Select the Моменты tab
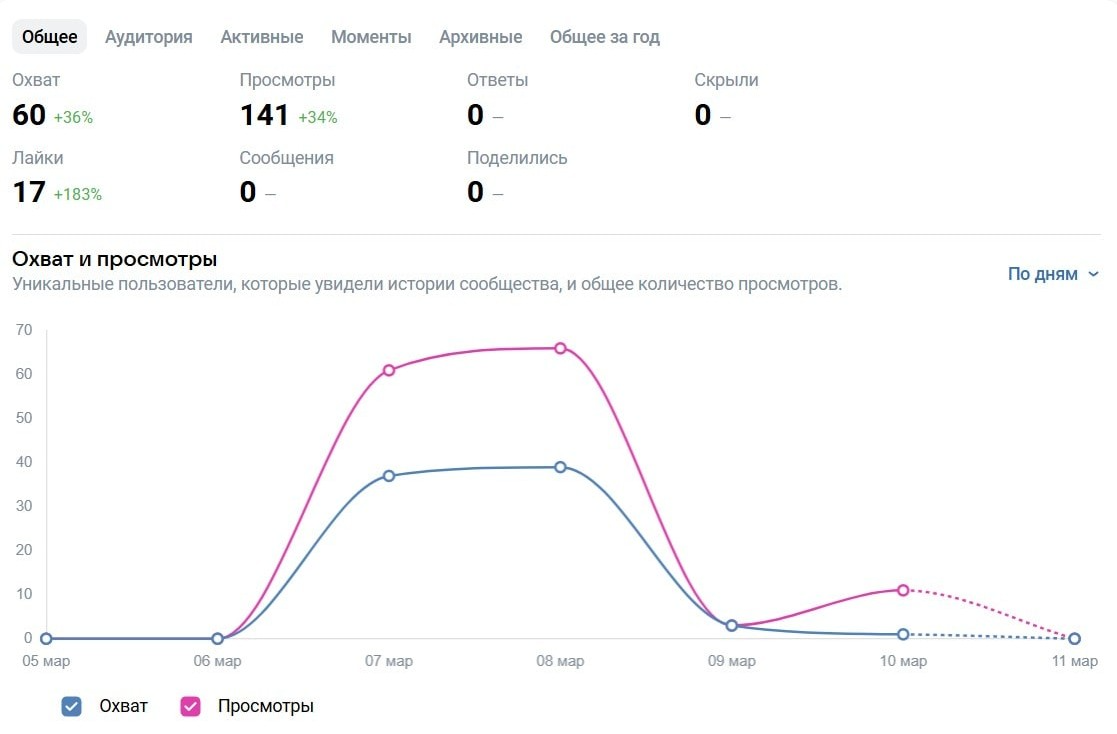Viewport: 1117px width, 734px height. click(x=371, y=37)
